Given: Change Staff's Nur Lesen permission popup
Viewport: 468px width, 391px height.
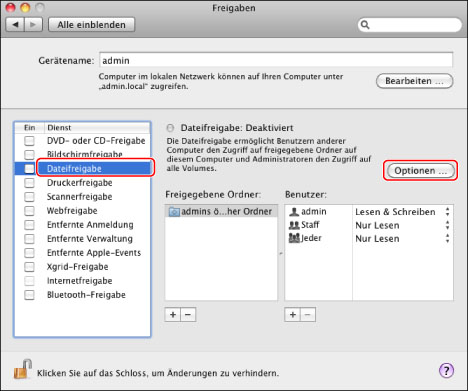Looking at the screenshot, I should pos(402,225).
